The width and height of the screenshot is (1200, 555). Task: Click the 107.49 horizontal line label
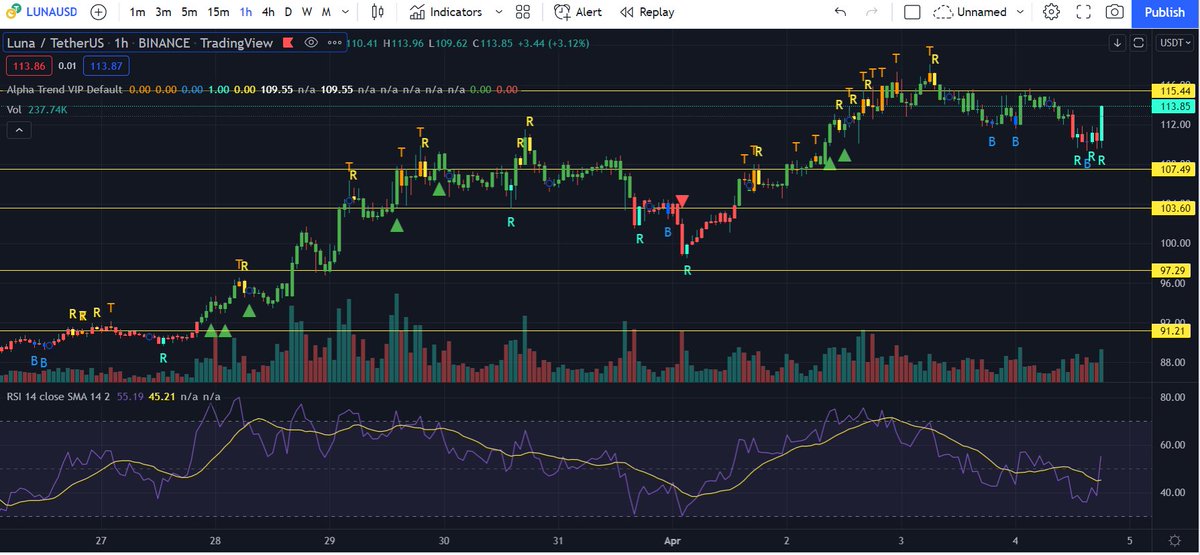point(1173,169)
